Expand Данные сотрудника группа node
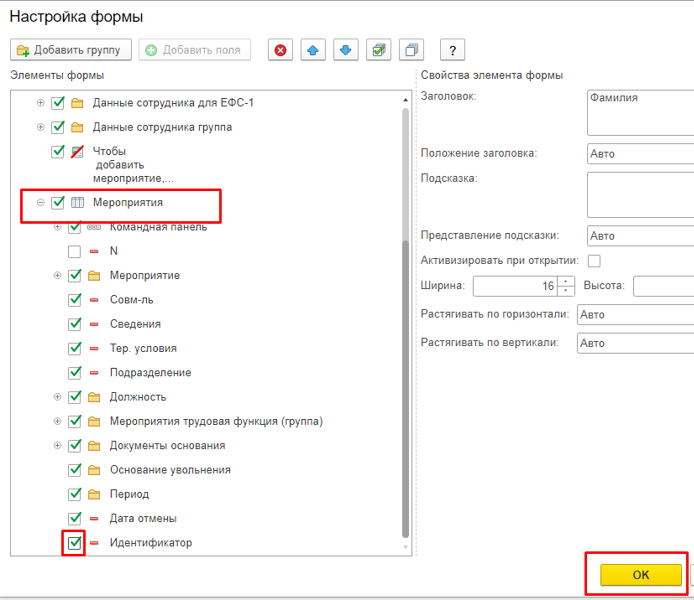This screenshot has height=600, width=694. [40, 127]
